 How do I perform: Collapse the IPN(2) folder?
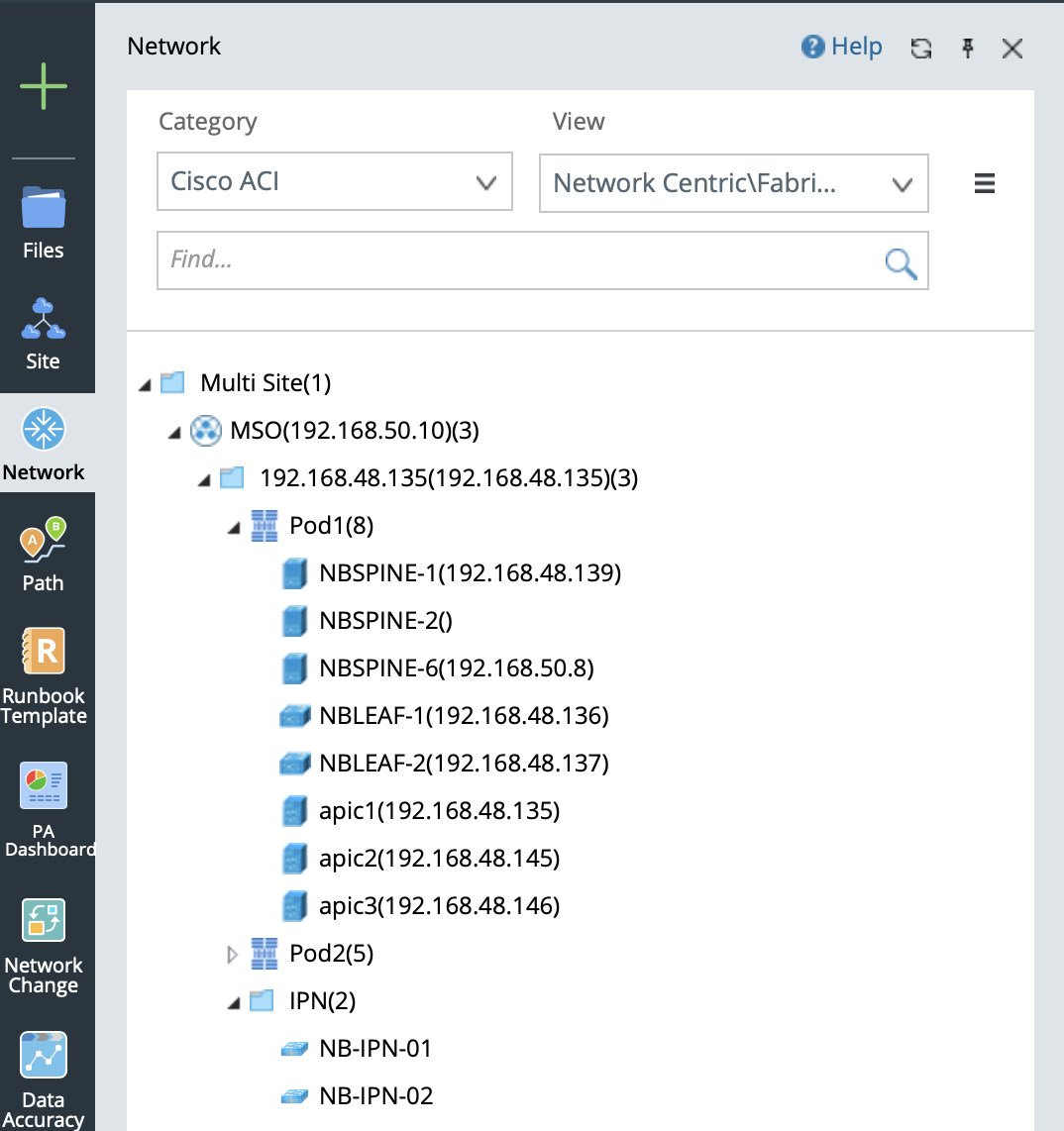click(x=235, y=1003)
